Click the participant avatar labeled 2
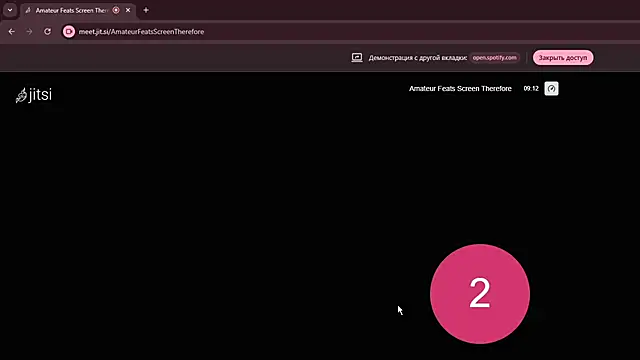This screenshot has height=360, width=640. click(x=480, y=294)
